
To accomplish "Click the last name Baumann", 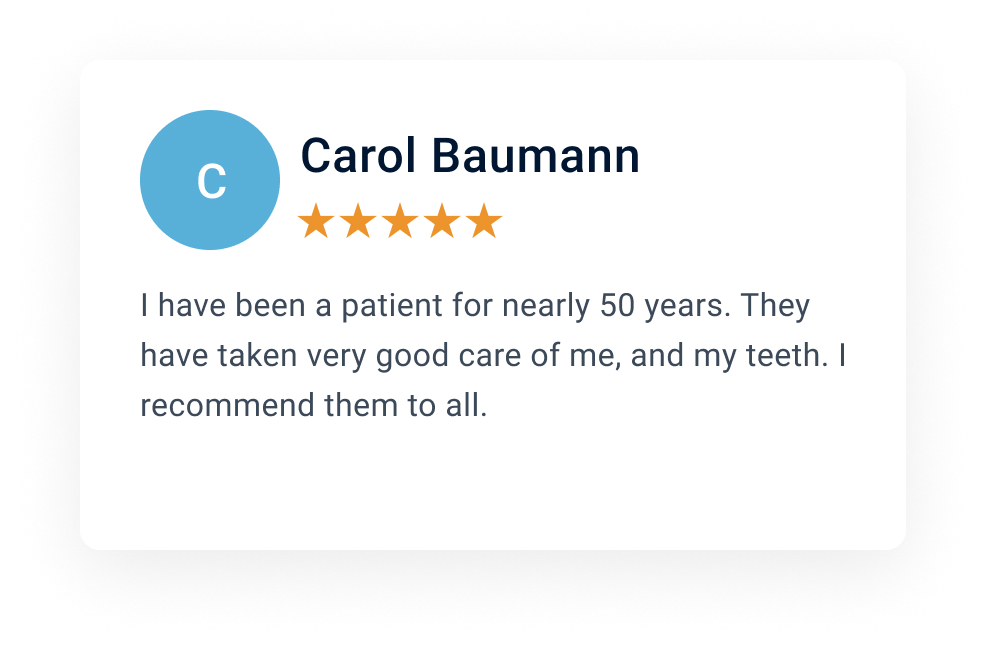I will [536, 155].
